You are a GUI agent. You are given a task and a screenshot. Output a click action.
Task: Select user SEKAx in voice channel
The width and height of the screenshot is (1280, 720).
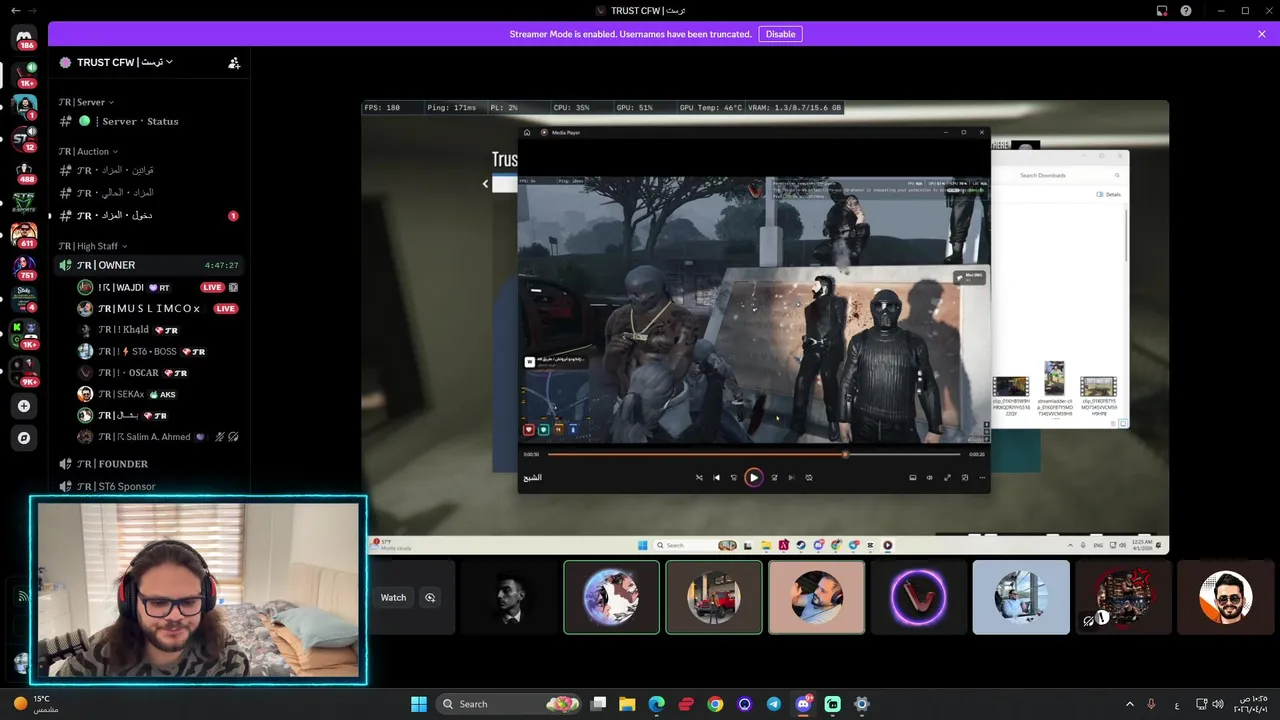pos(159,394)
